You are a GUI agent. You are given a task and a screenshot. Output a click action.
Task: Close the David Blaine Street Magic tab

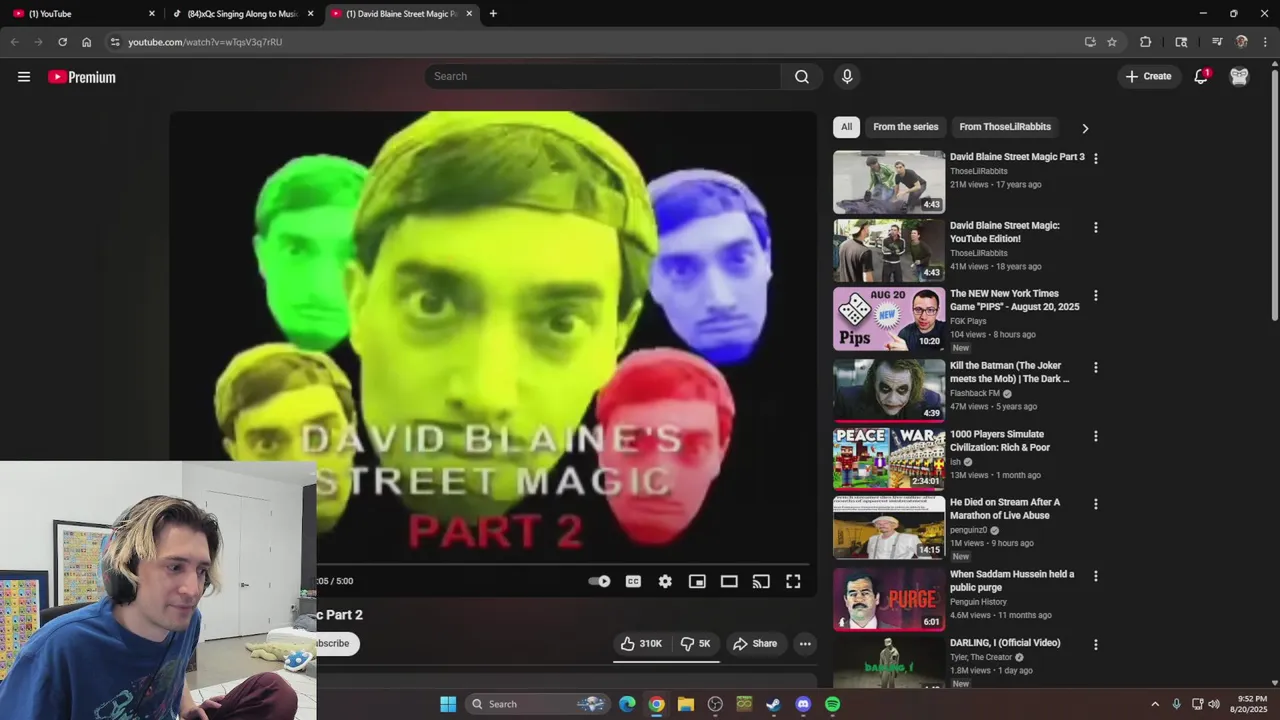(469, 14)
